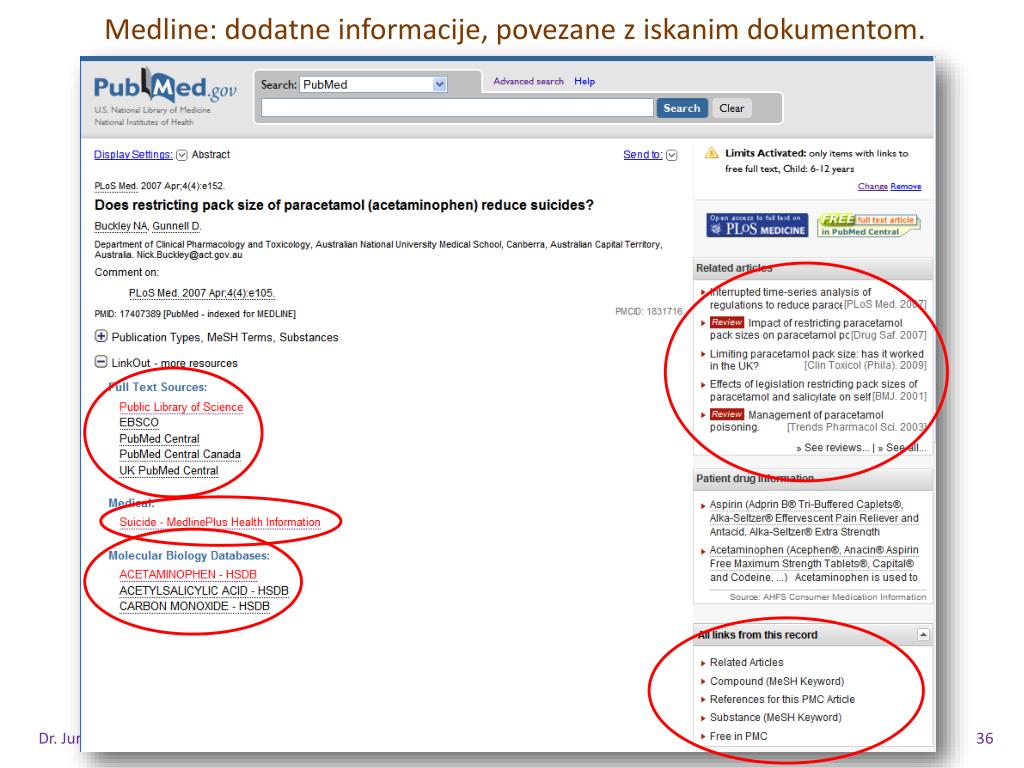Click into the search query text field
Screen dimensions: 1024x768
(x=457, y=108)
